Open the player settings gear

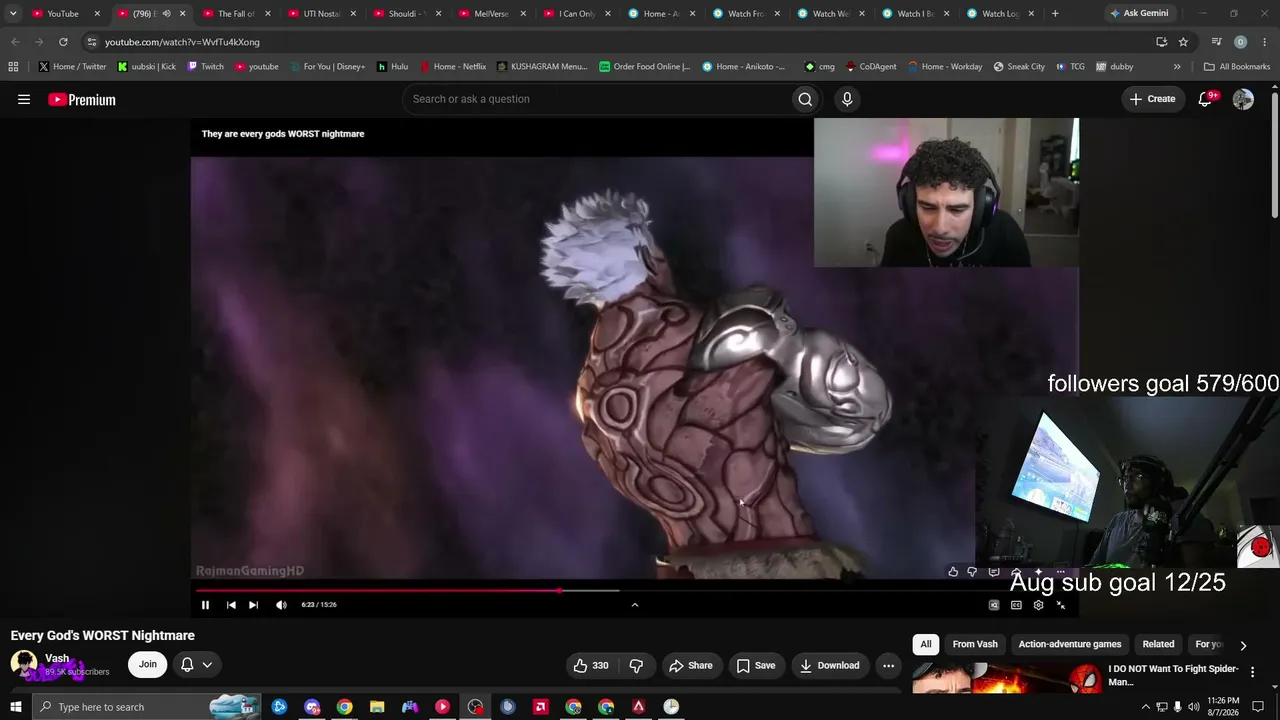tap(1038, 605)
